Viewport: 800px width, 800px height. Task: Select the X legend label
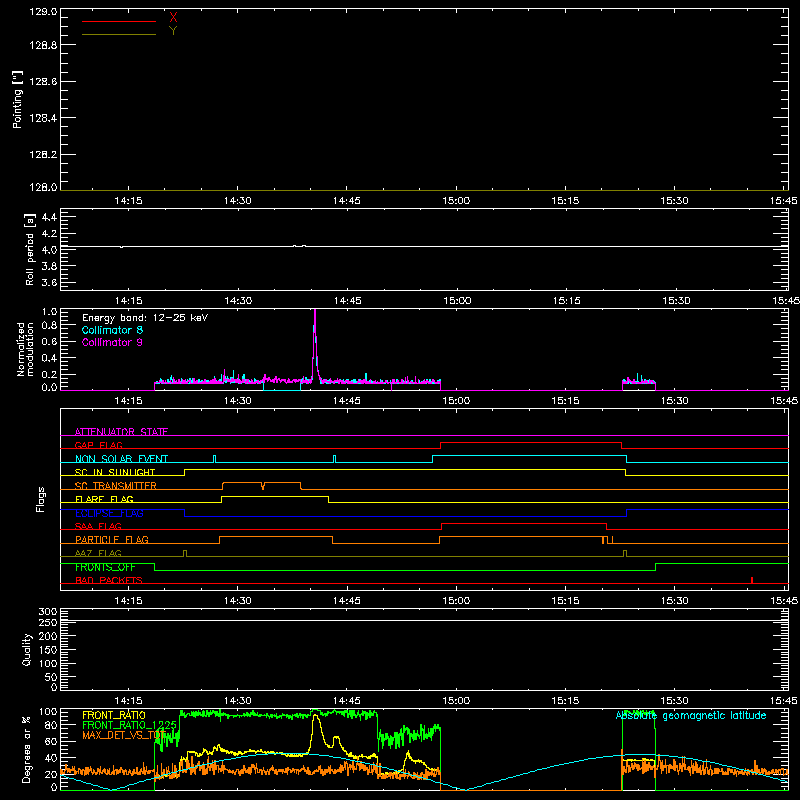pyautogui.click(x=173, y=18)
